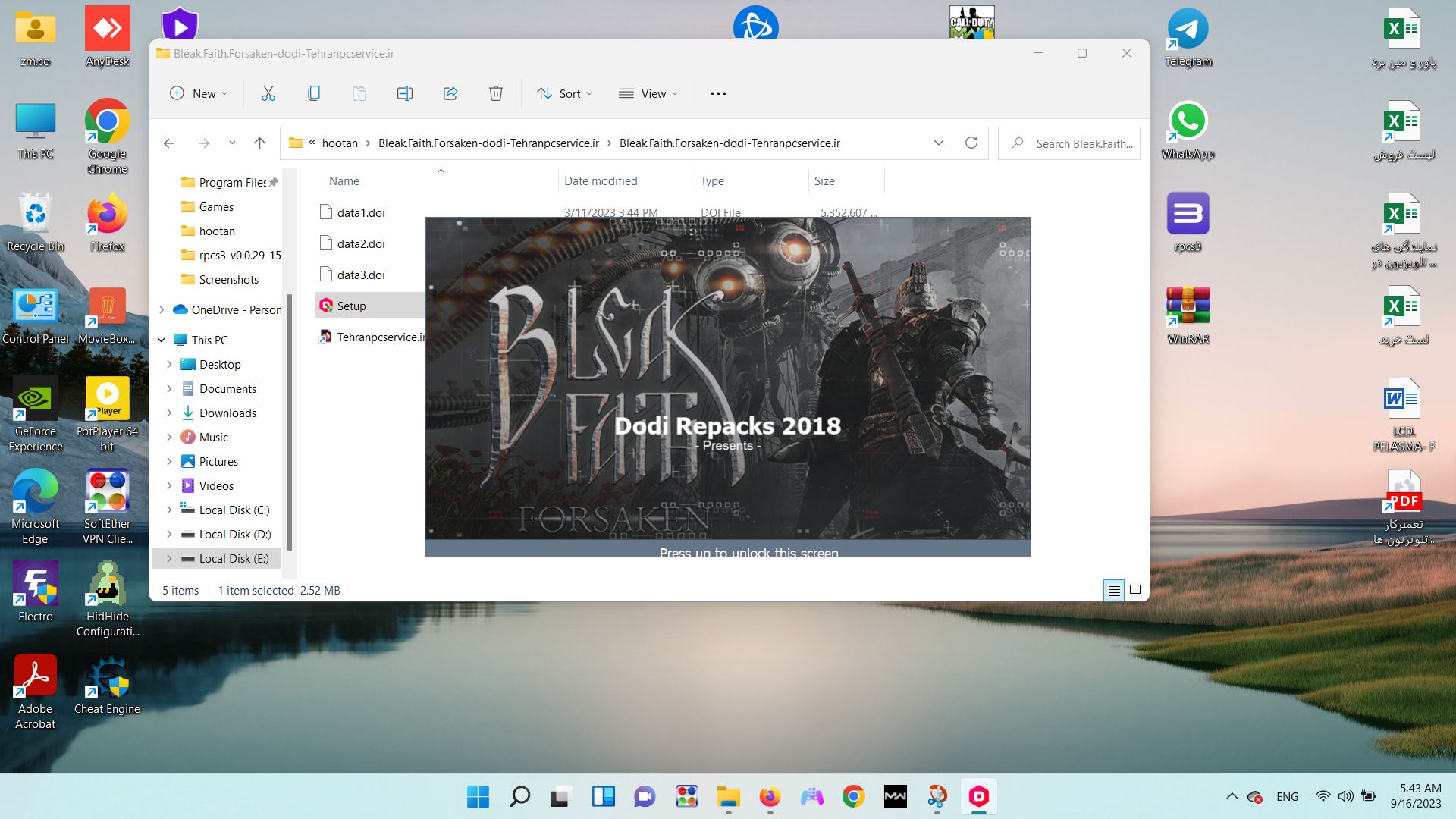Image resolution: width=1456 pixels, height=819 pixels.
Task: Switch to large thumbnails view toggle
Action: [1135, 590]
